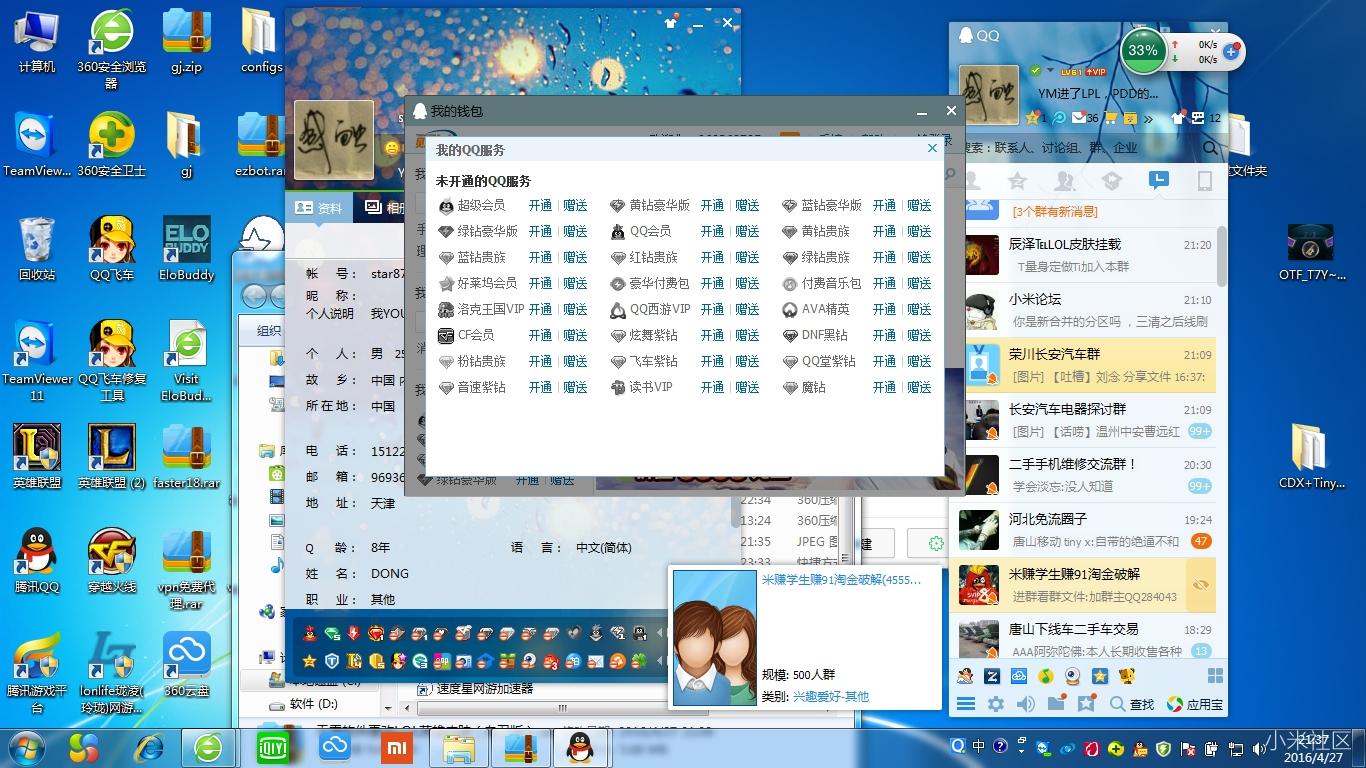Open the 360 accelerator ball showing 33%
The height and width of the screenshot is (768, 1366).
[x=1143, y=50]
